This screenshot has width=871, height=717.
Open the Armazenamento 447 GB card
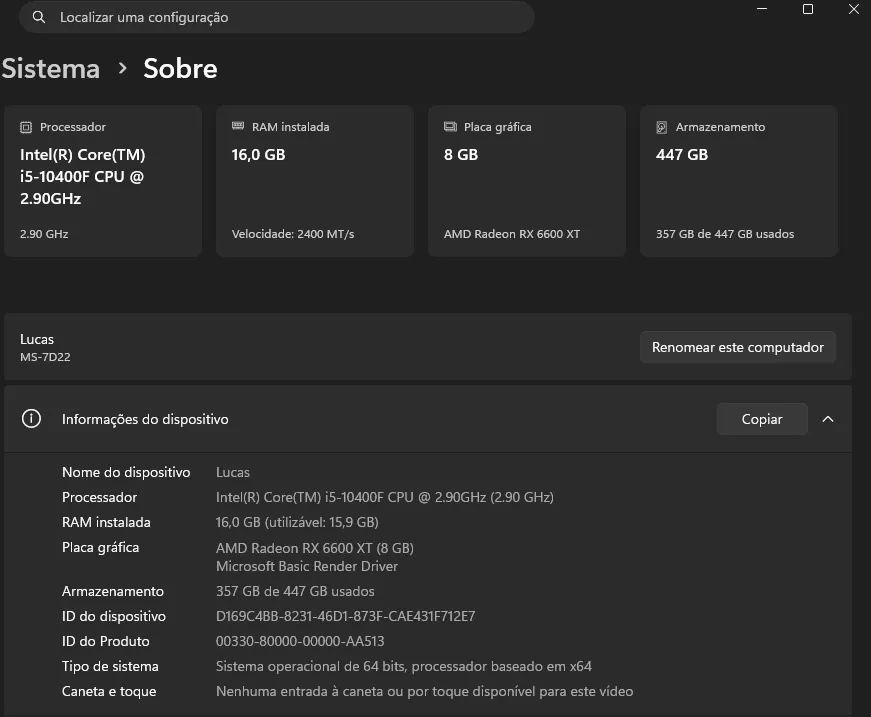click(739, 181)
